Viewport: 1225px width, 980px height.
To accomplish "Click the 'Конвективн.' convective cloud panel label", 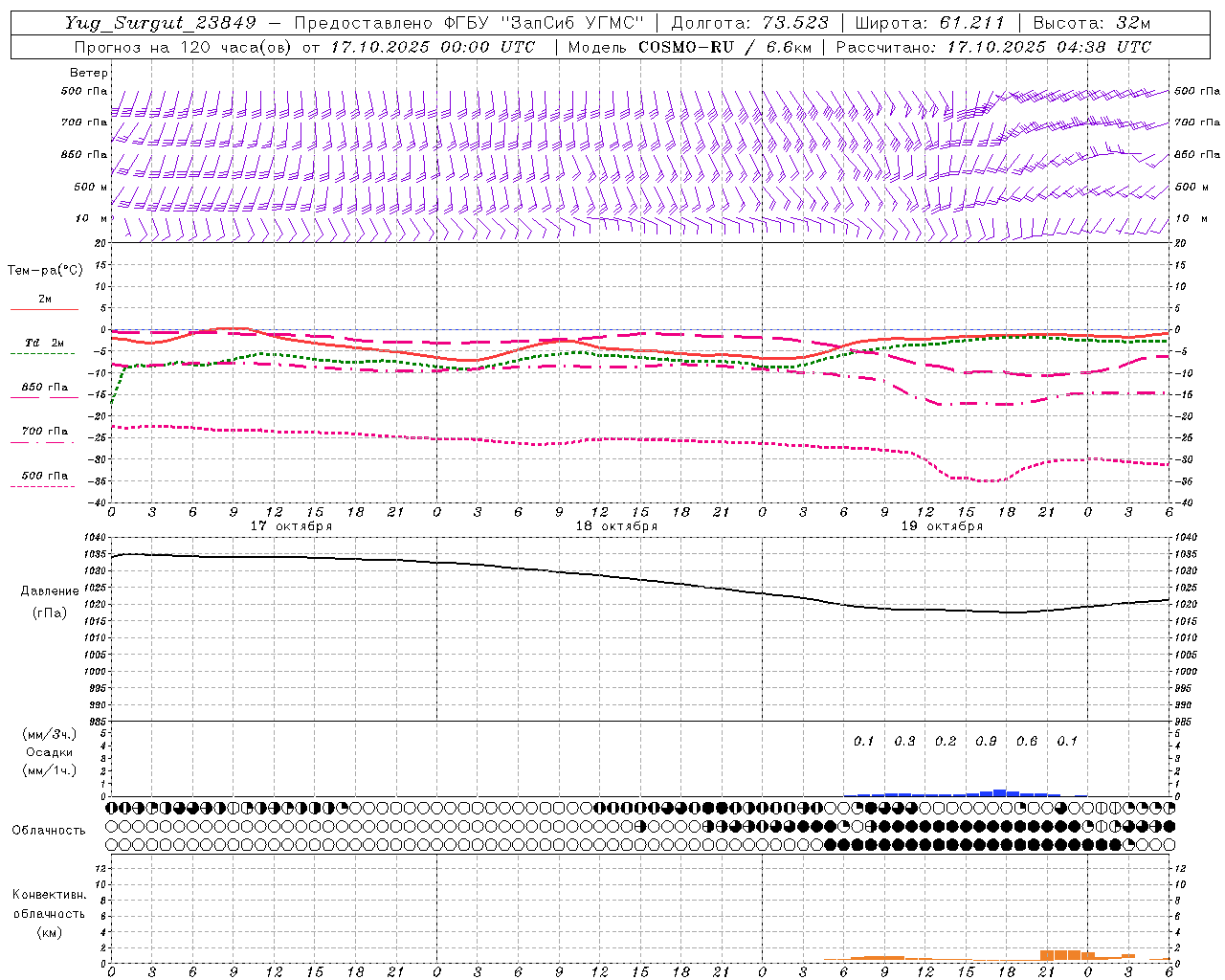I will [49, 895].
